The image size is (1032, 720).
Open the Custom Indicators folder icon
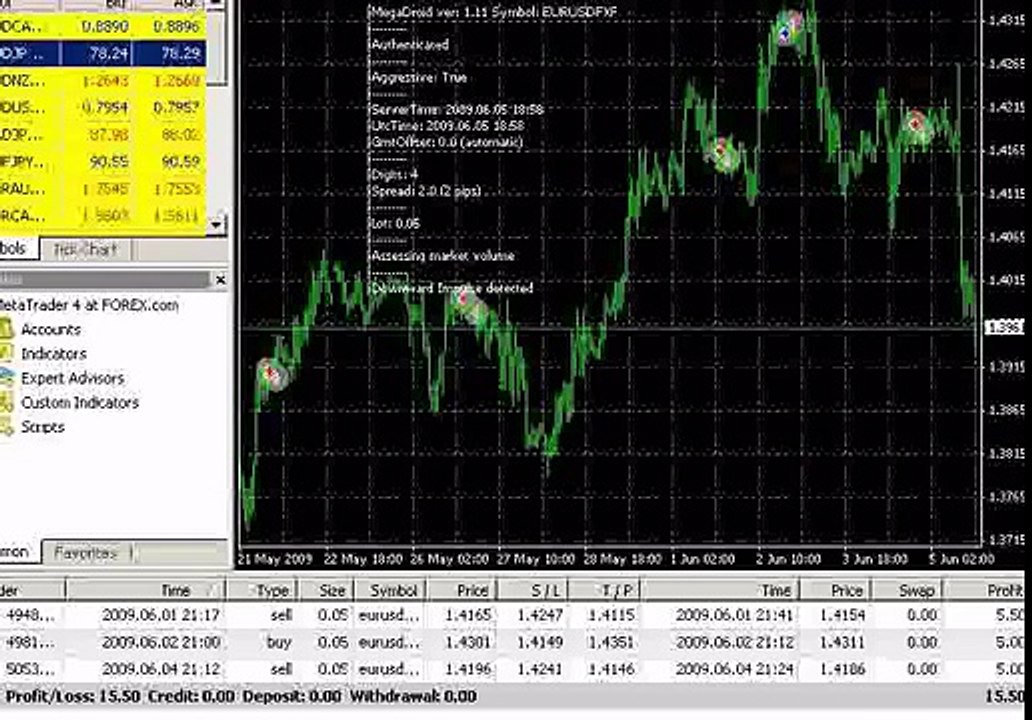pos(6,402)
